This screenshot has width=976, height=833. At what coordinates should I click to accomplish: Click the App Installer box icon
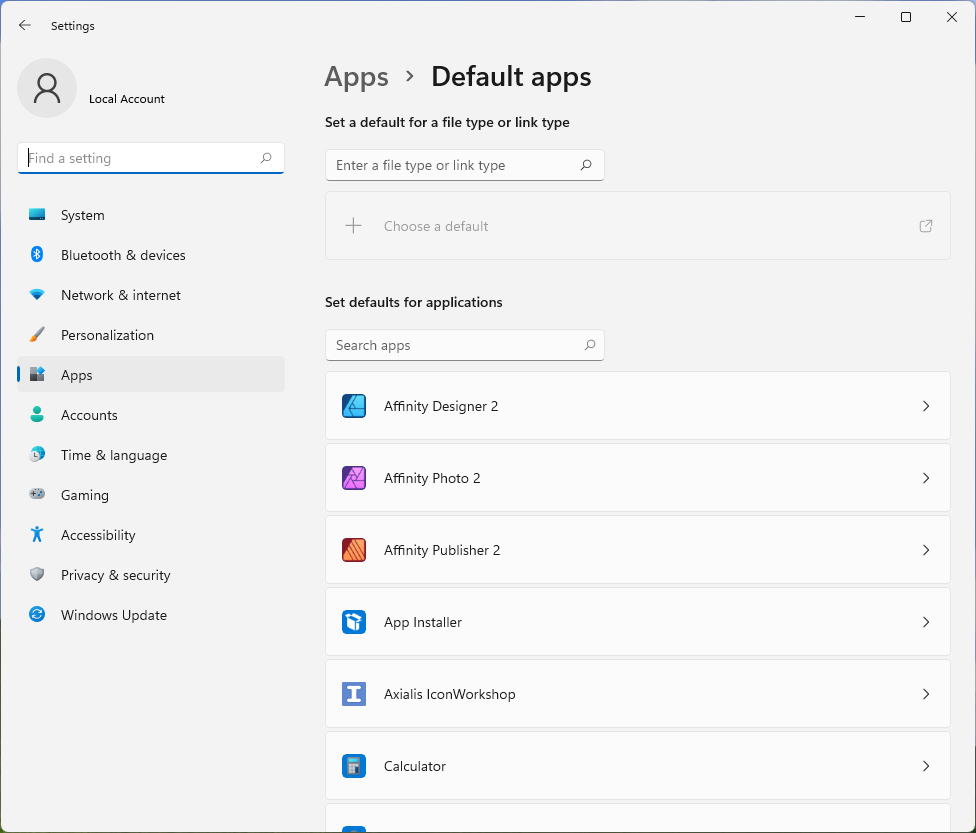354,622
